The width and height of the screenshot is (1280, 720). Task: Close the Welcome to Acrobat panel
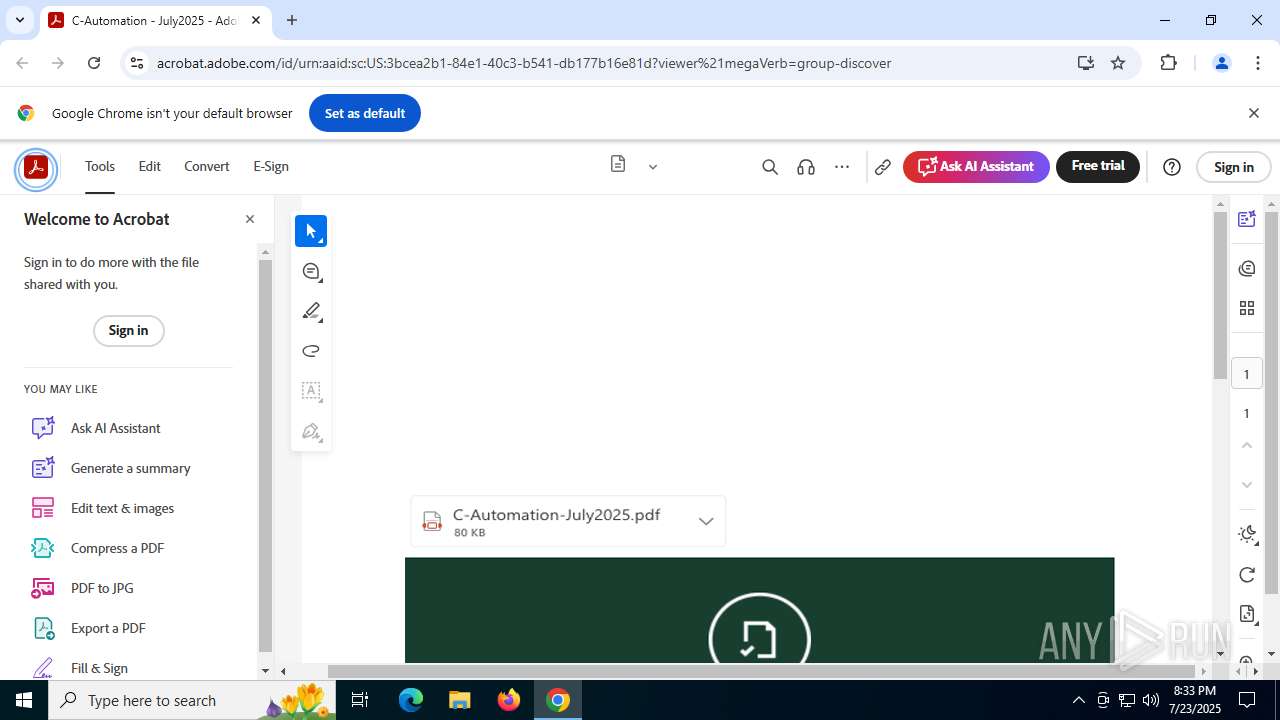pyautogui.click(x=250, y=219)
